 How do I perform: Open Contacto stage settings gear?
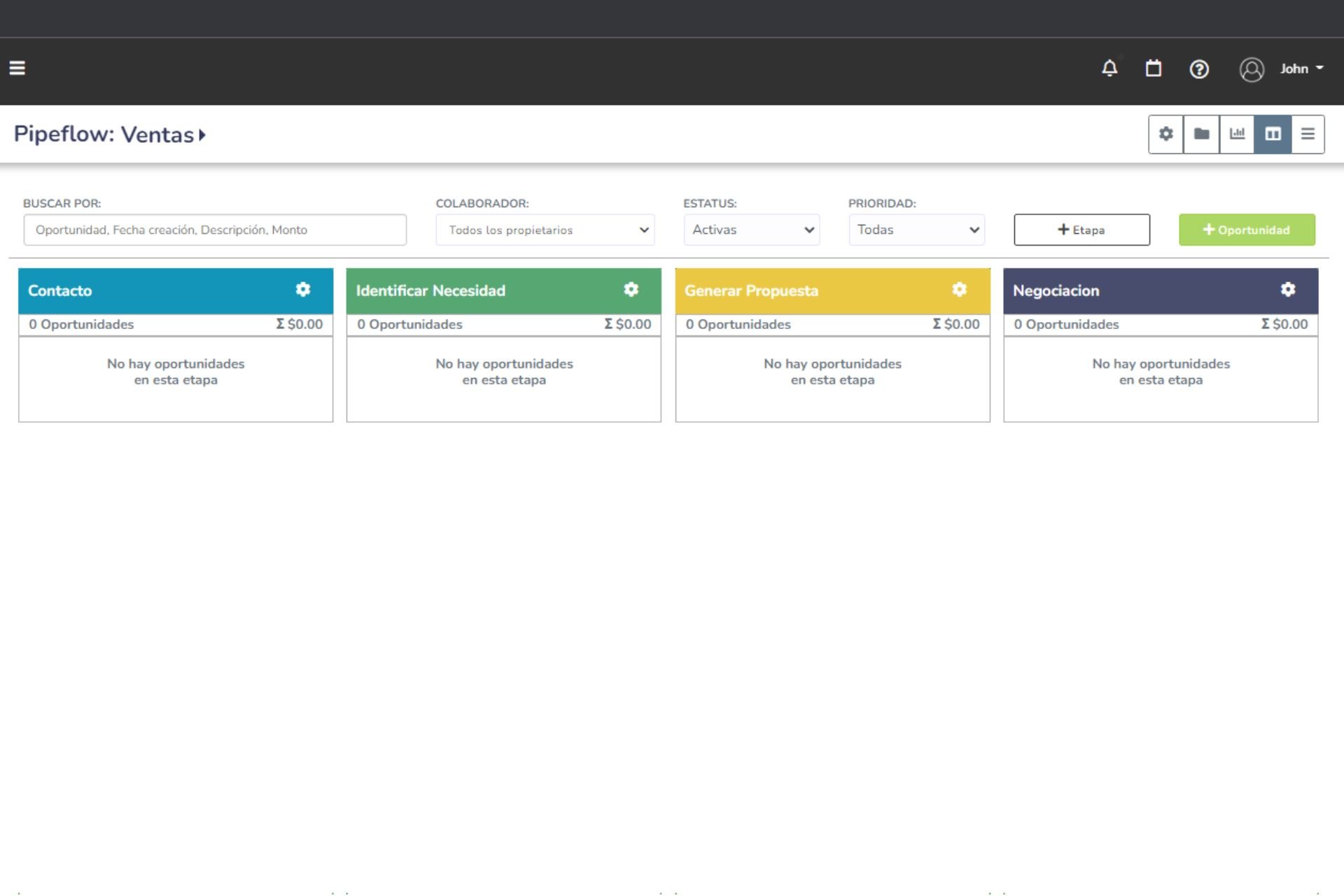tap(302, 290)
